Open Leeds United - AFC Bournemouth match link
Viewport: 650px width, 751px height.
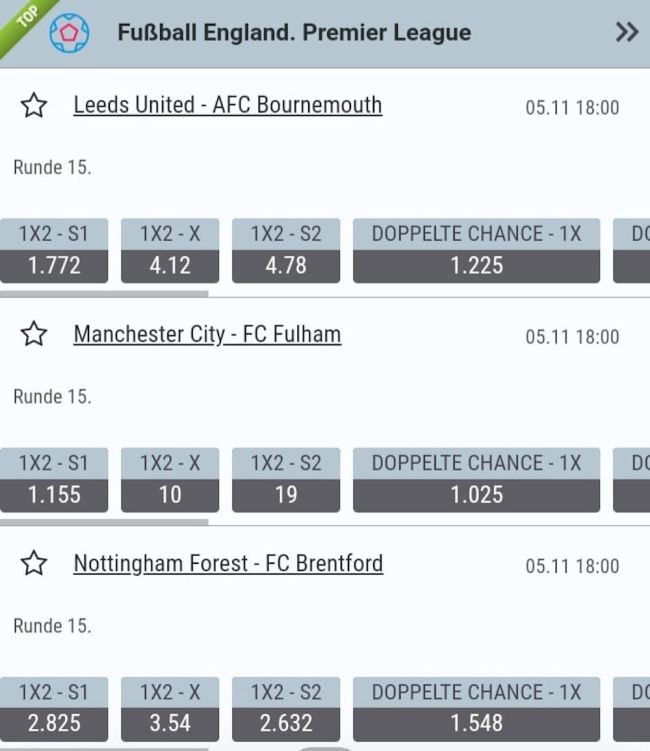227,105
